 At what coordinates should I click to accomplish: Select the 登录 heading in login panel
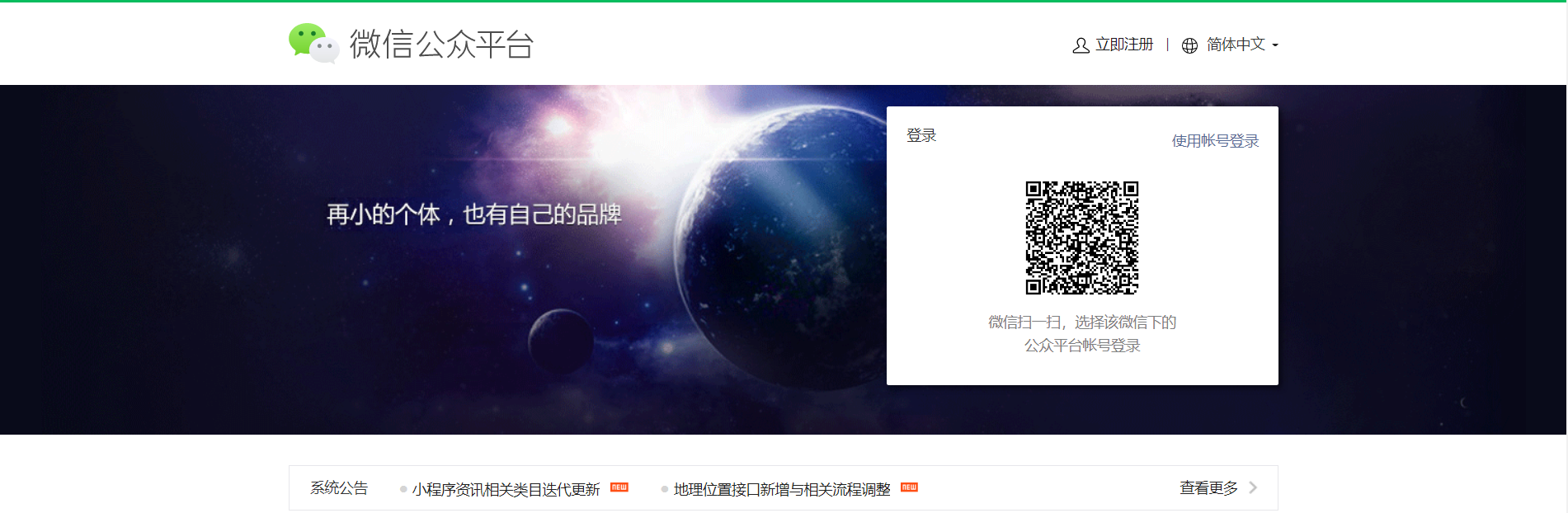921,135
